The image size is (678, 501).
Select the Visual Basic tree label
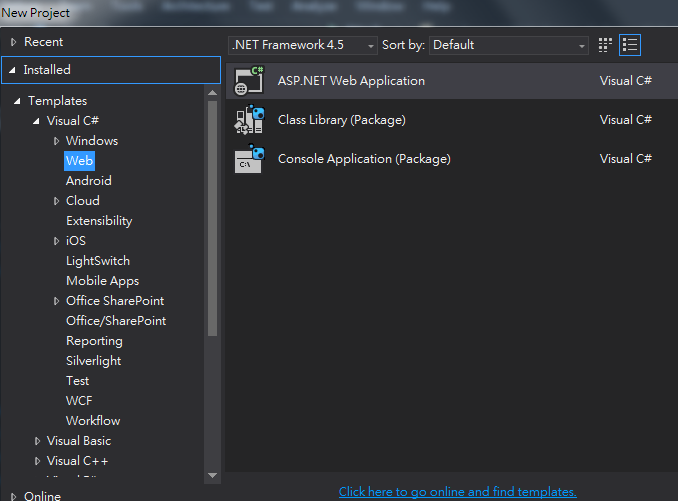(79, 441)
